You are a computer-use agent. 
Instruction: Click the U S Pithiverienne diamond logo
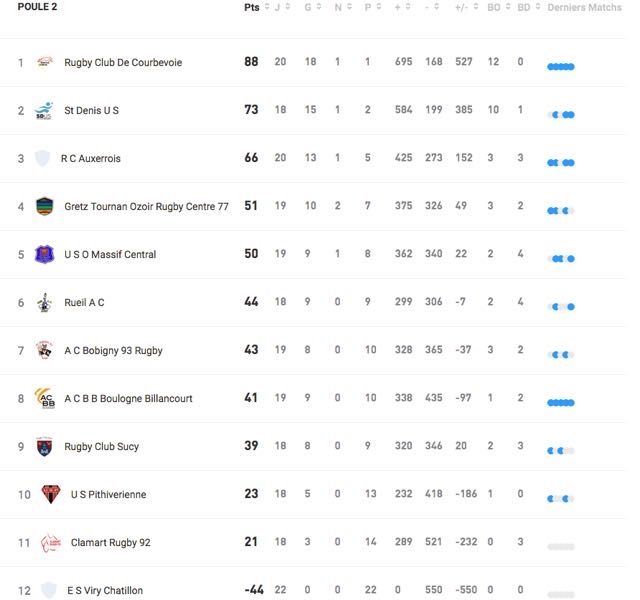[51, 494]
